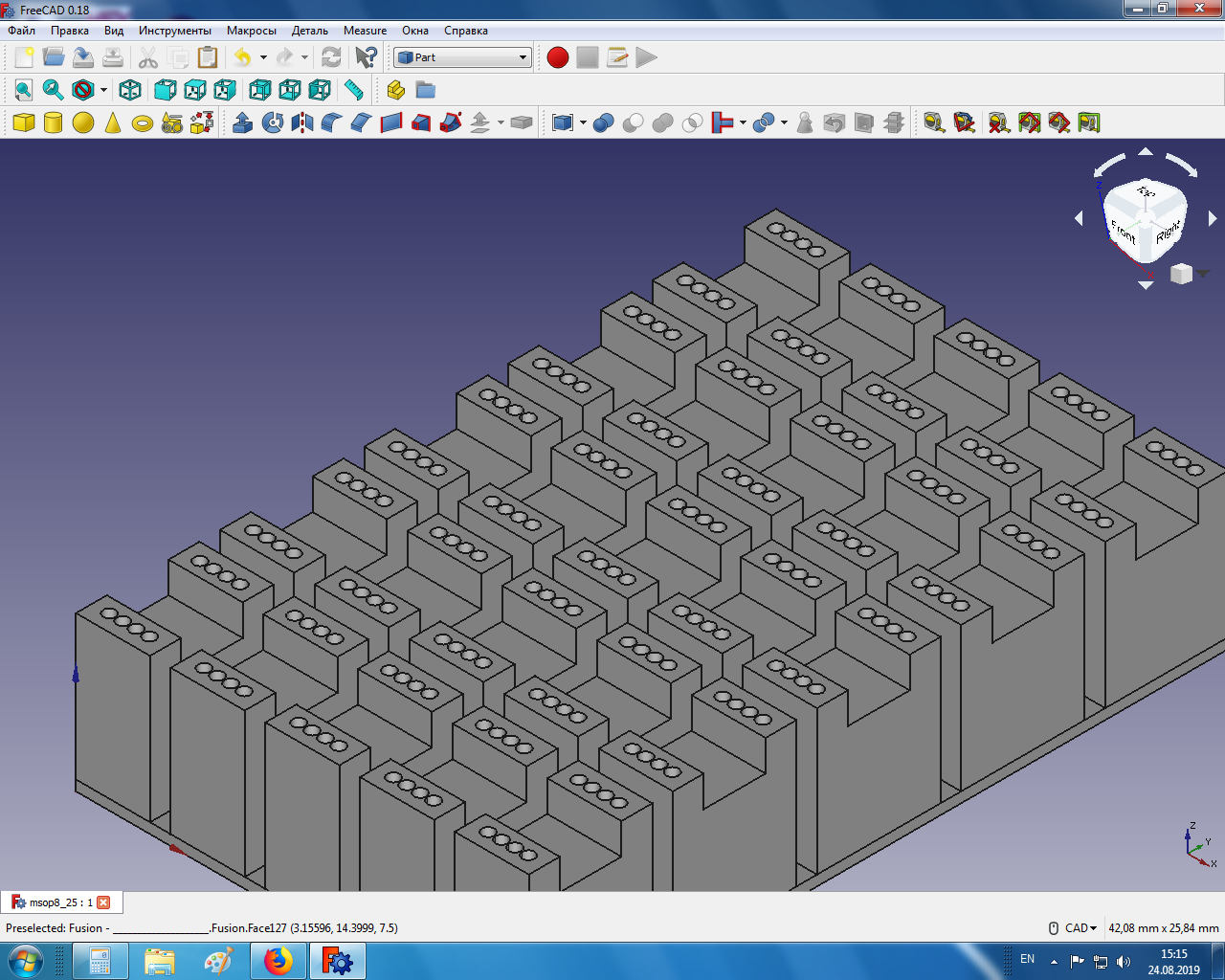
Task: Expand the Join tools dropdown arrow
Action: [x=743, y=122]
